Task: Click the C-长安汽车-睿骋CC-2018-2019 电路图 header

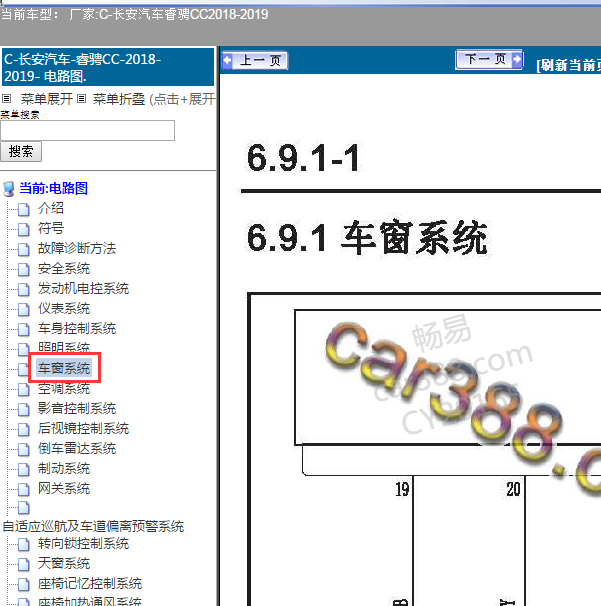Action: (x=108, y=67)
